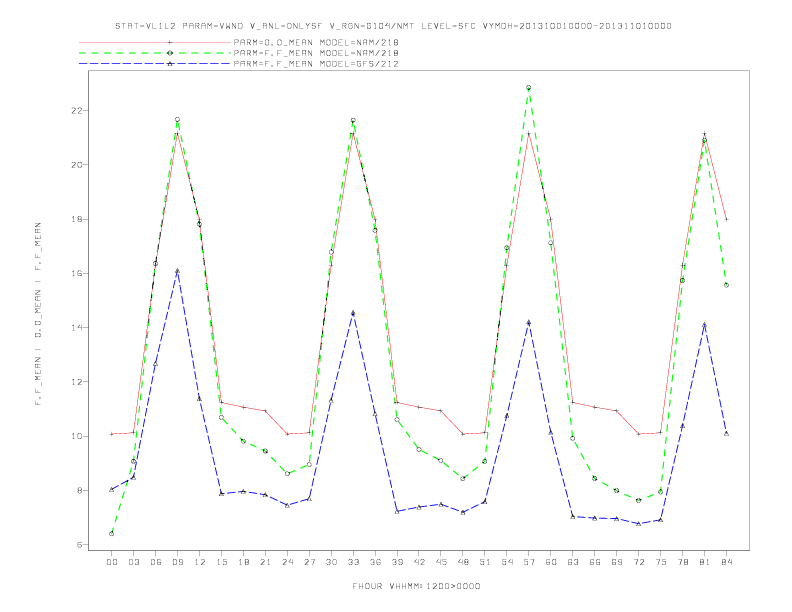Click blue triangle data point at hour 84
792x612 pixels.
click(726, 434)
